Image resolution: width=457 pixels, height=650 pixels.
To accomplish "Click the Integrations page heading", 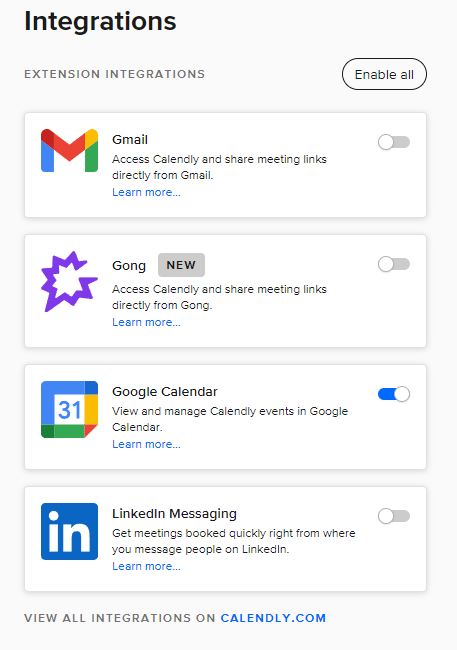I will coord(100,21).
